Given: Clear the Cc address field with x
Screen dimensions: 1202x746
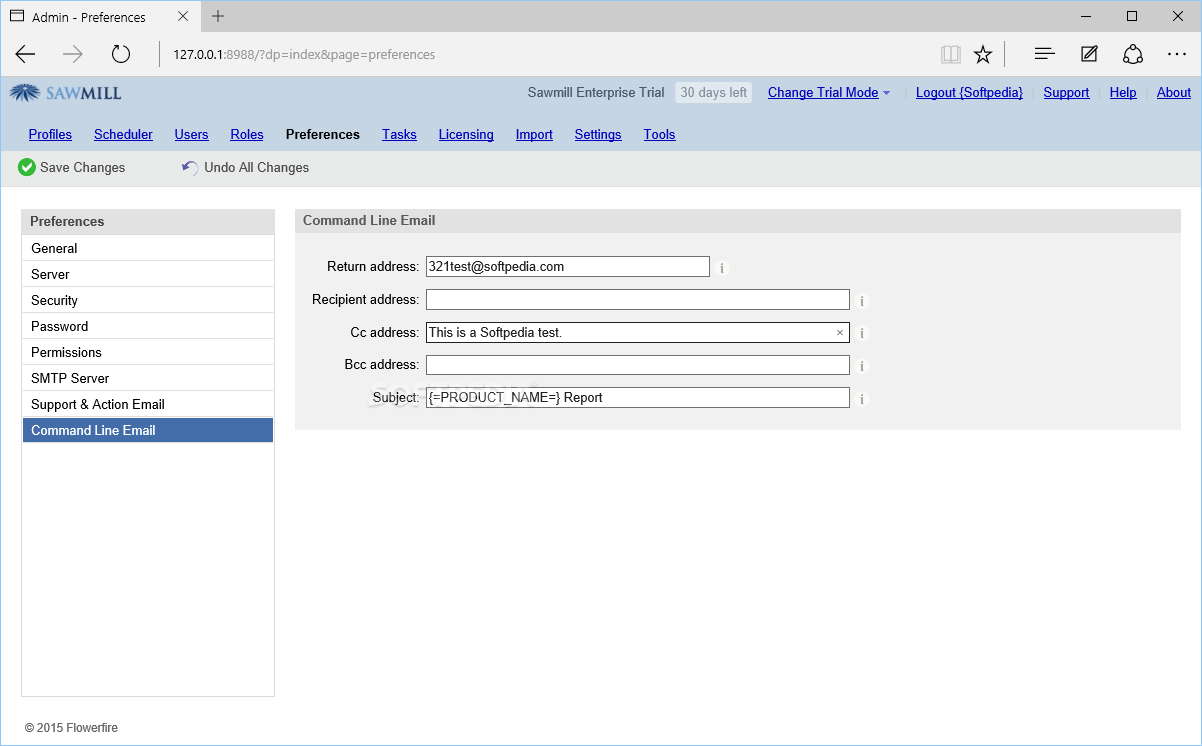Looking at the screenshot, I should coord(840,333).
